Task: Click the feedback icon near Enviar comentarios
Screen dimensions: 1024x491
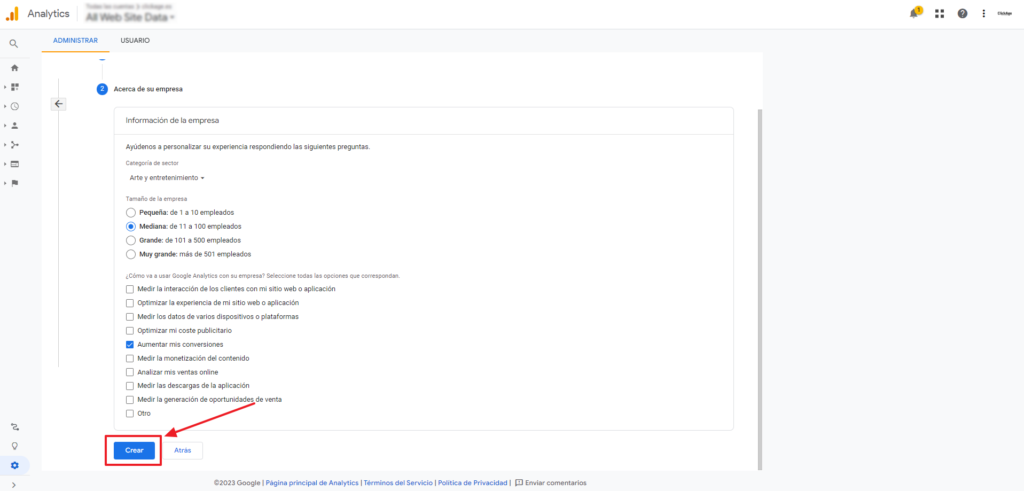Action: [x=519, y=483]
